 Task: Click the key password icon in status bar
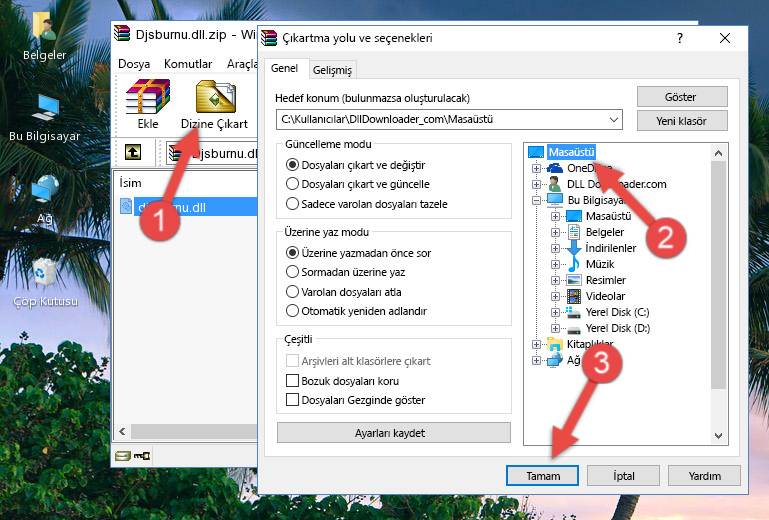coord(142,456)
